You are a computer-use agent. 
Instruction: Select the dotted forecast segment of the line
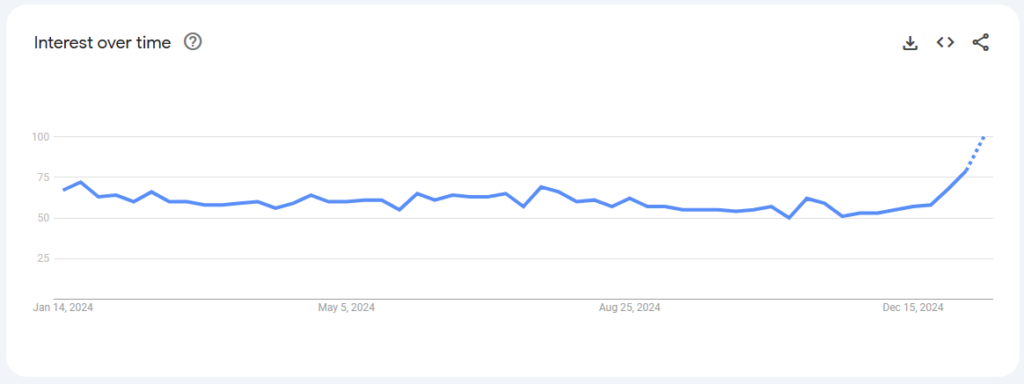point(975,152)
